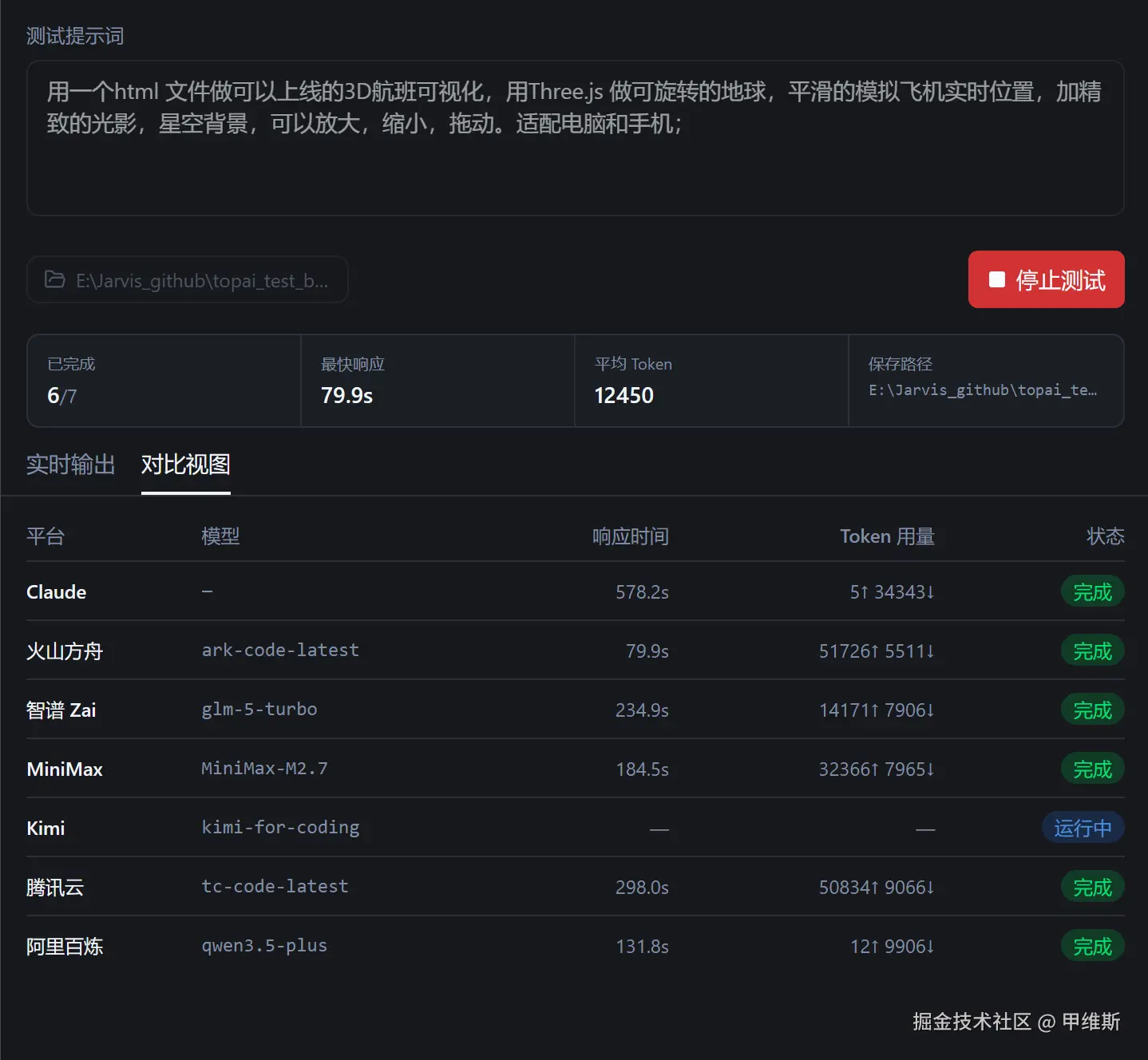Screen dimensions: 1148x1060
Task: Click the 保存路径 E:\Jarvis_github path value
Action: (983, 390)
